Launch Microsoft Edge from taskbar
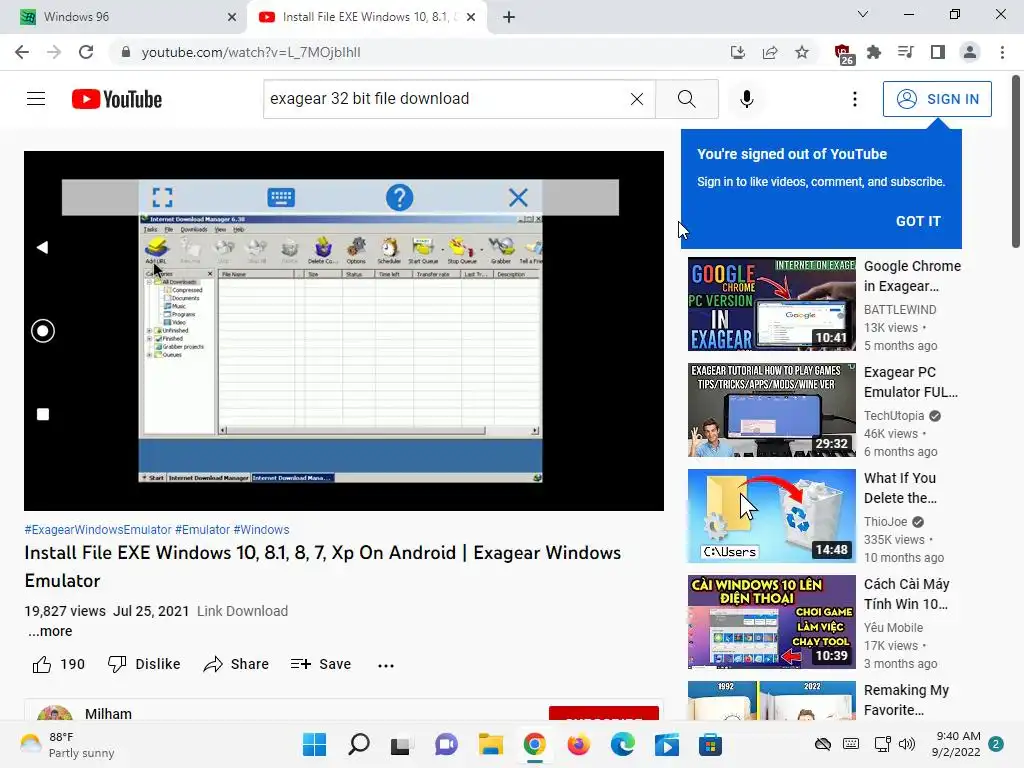The width and height of the screenshot is (1024, 768). point(622,744)
